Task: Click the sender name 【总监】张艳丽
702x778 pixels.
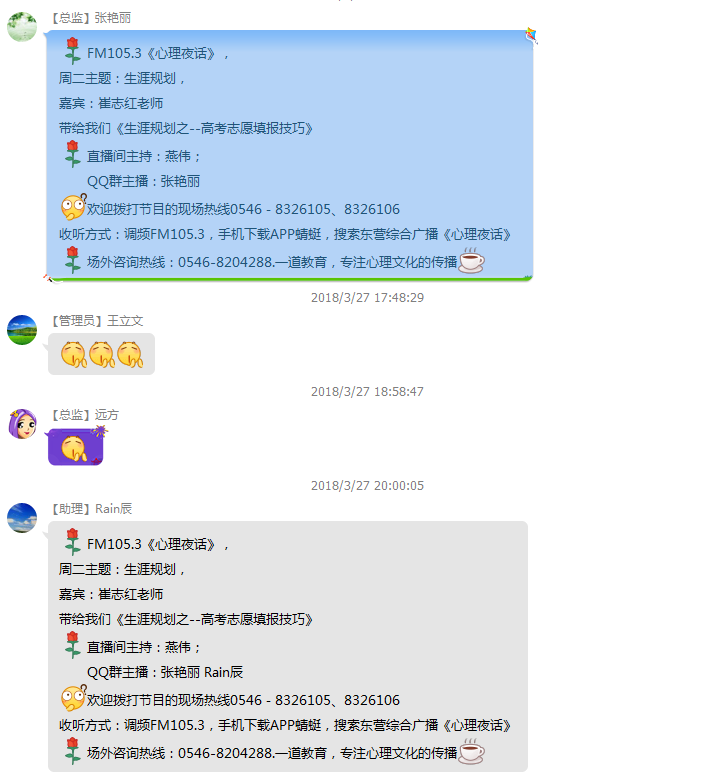Action: pyautogui.click(x=90, y=18)
